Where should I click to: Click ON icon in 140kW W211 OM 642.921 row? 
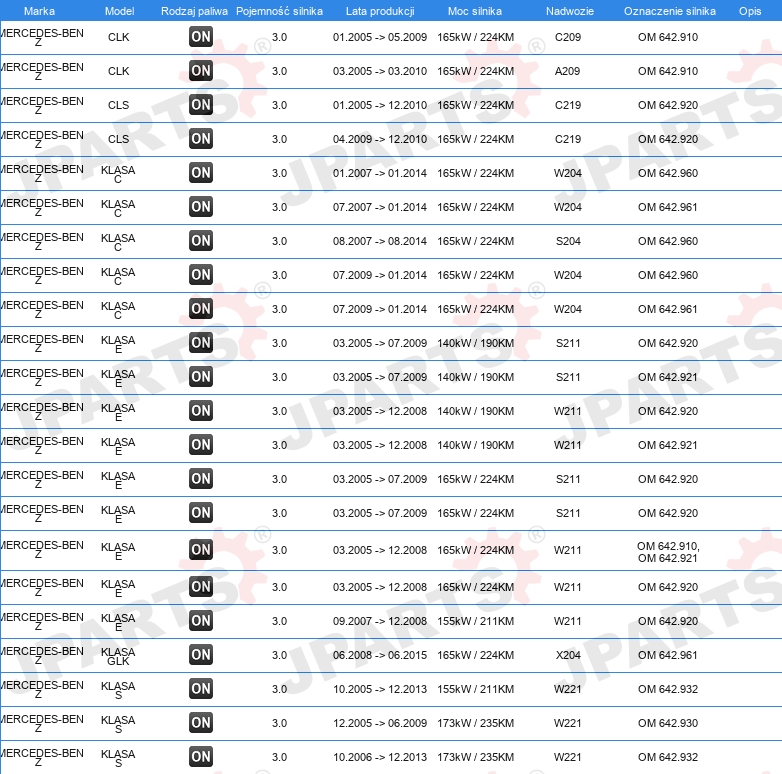(x=201, y=445)
